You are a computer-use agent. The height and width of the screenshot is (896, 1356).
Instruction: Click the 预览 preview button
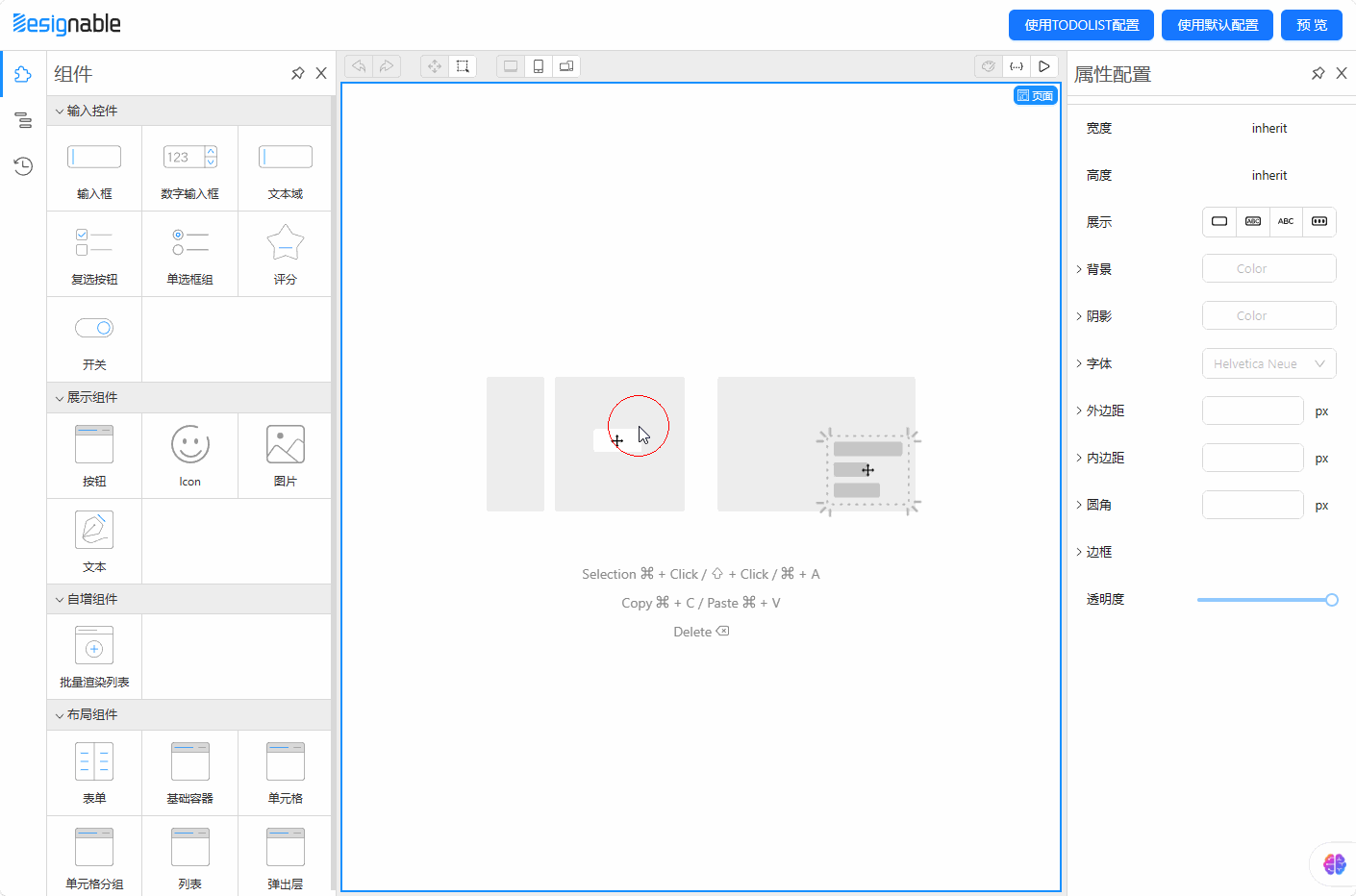[x=1312, y=25]
